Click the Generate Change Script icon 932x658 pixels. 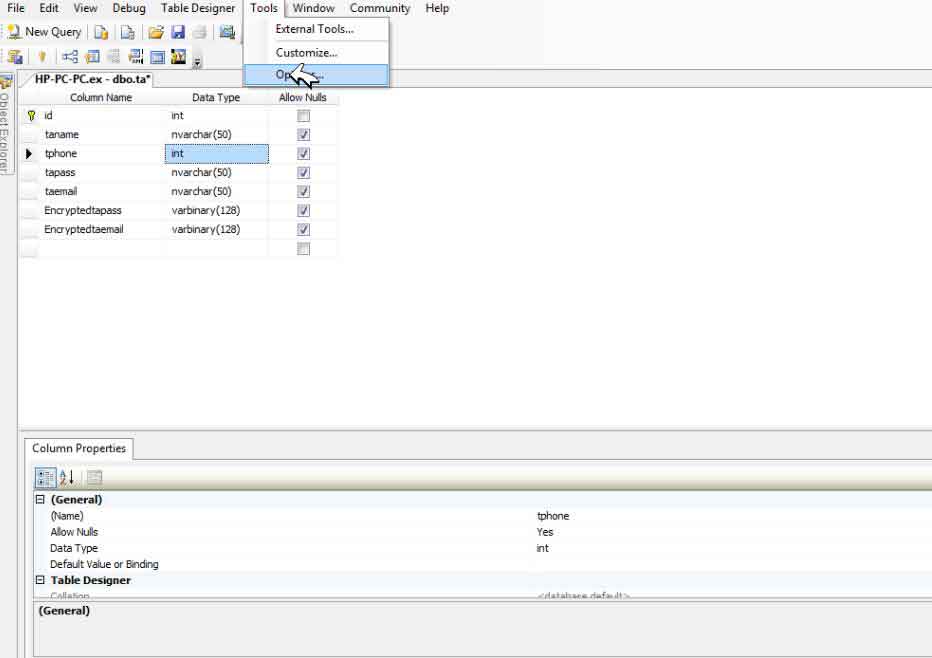[x=15, y=57]
